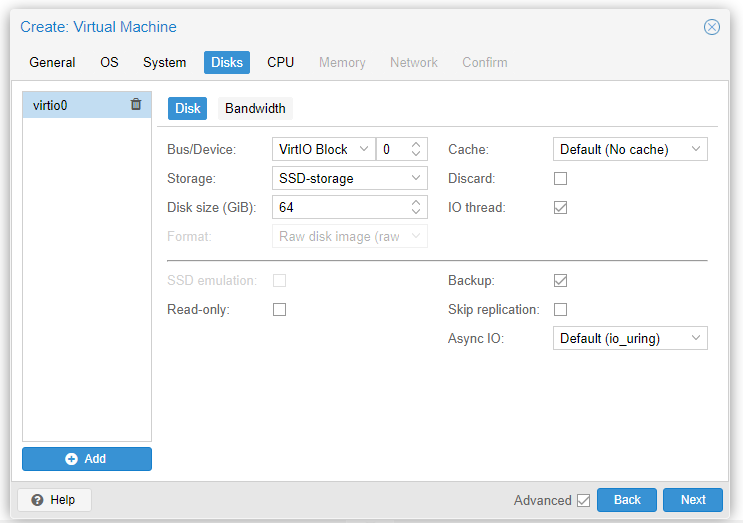Enable Skip replication checkbox

point(560,309)
